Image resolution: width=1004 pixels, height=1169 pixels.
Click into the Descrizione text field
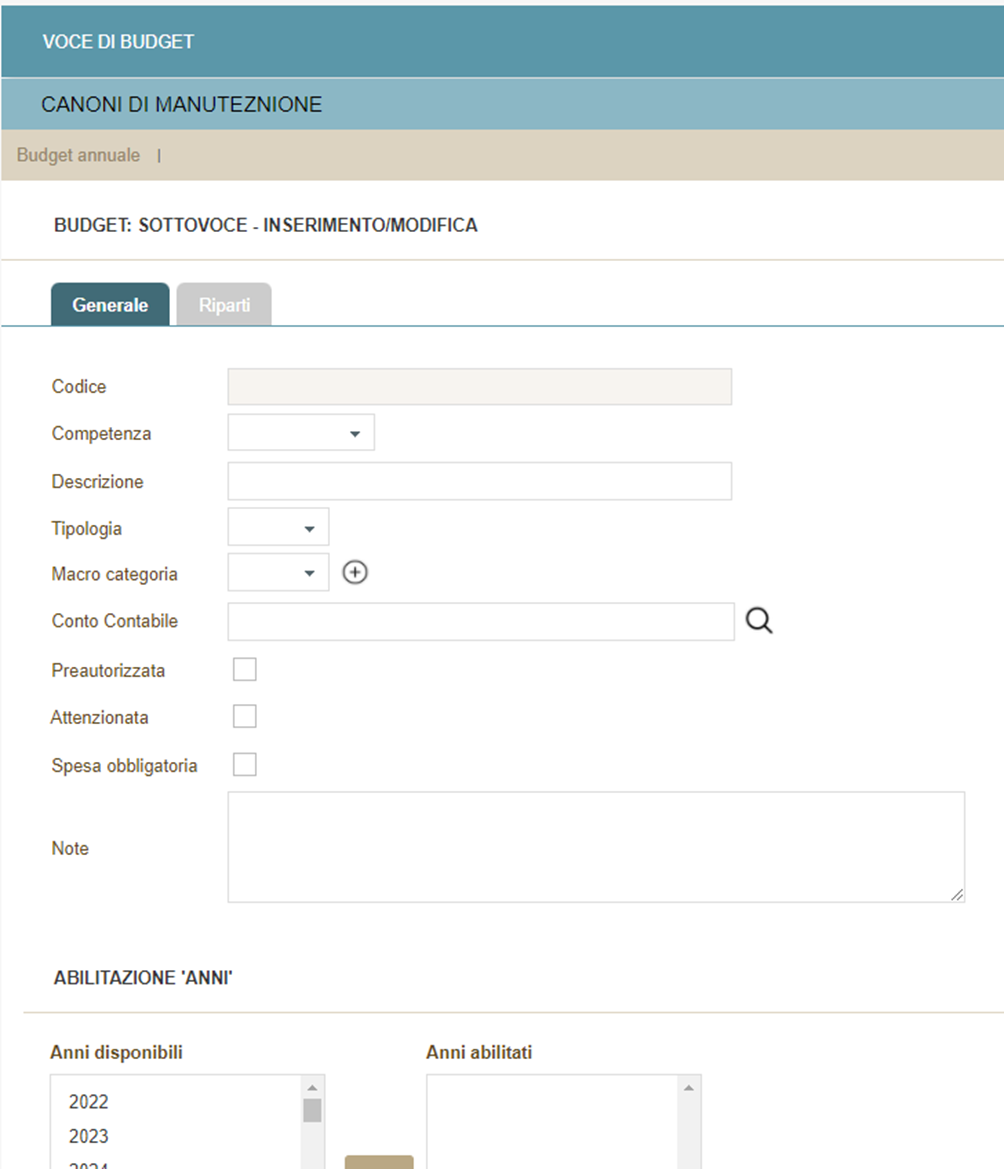(x=479, y=481)
